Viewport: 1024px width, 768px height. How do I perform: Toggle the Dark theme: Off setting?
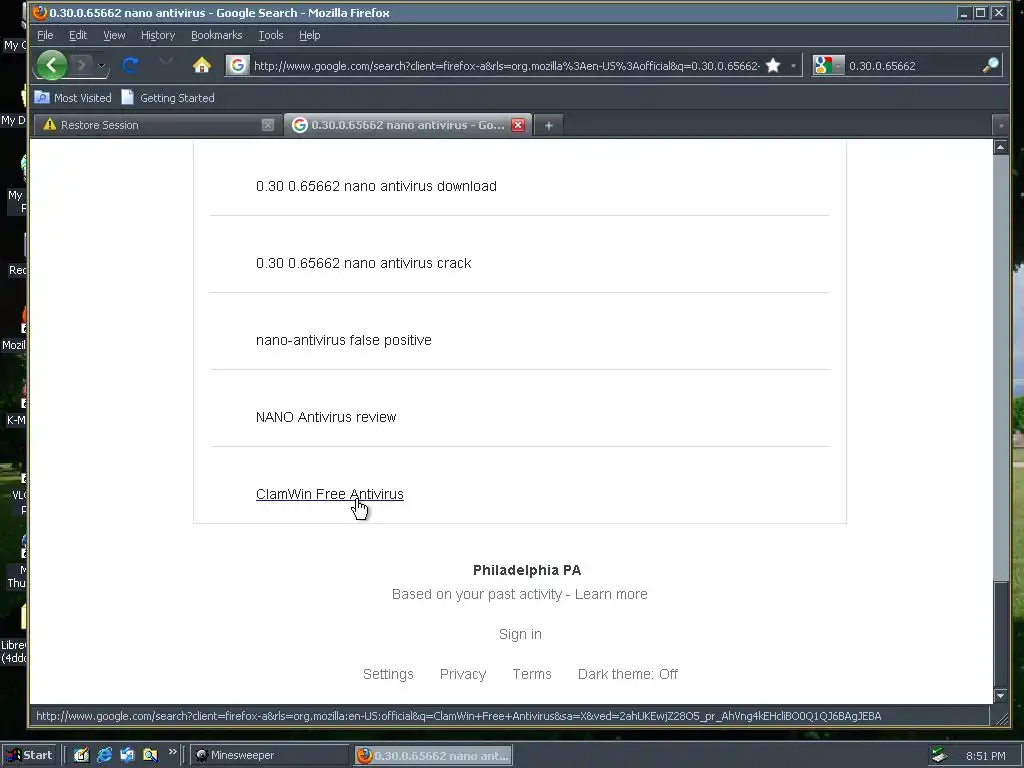coord(628,674)
